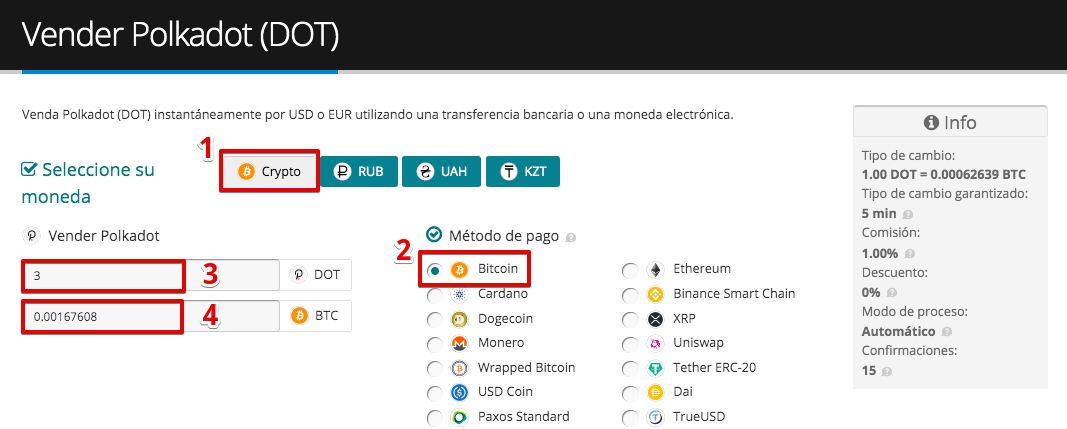Screen dimensions: 1067x429
Task: Click the USD Coin icon
Action: (459, 393)
